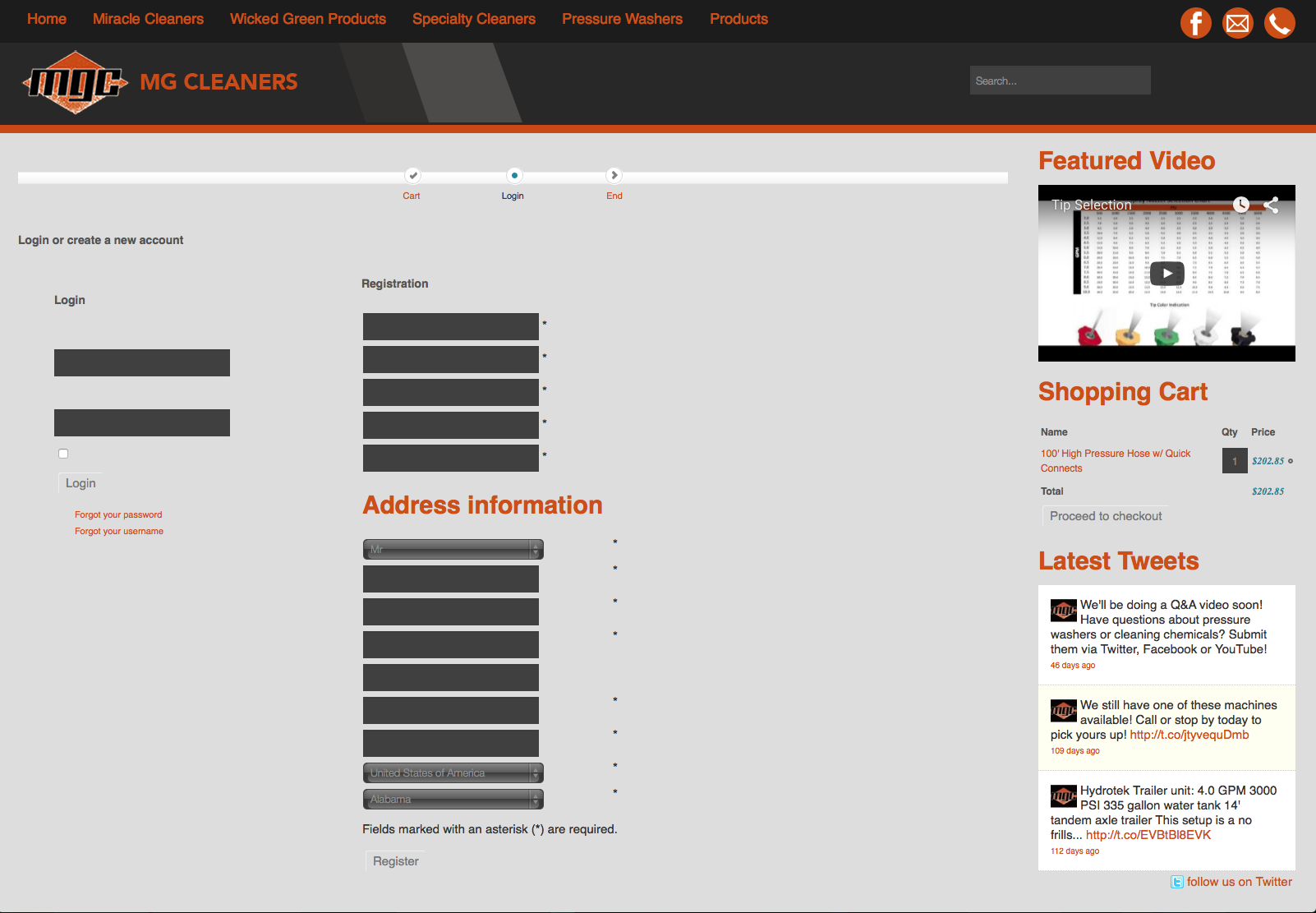Click the Registration section label

point(395,284)
